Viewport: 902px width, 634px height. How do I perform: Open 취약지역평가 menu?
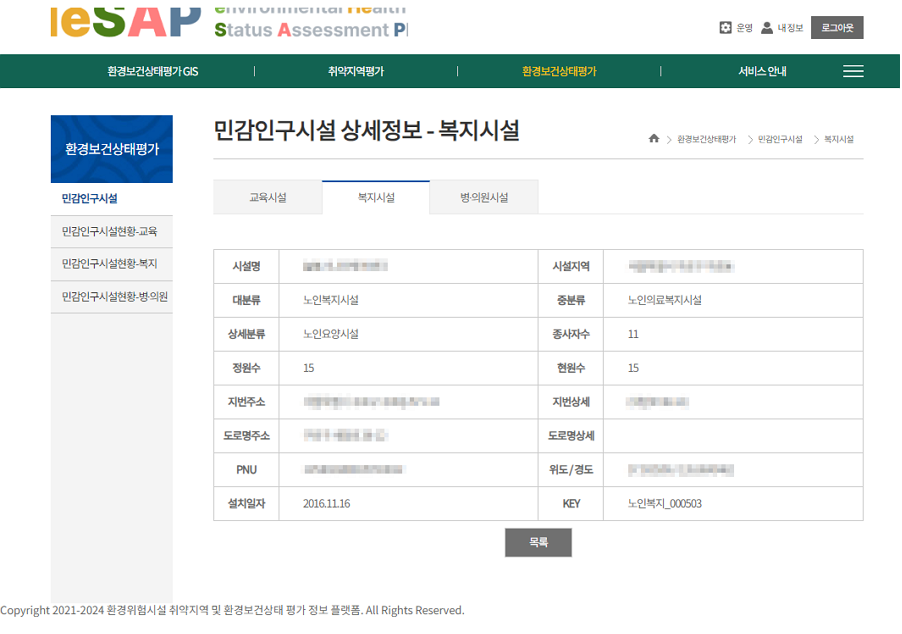pyautogui.click(x=356, y=71)
